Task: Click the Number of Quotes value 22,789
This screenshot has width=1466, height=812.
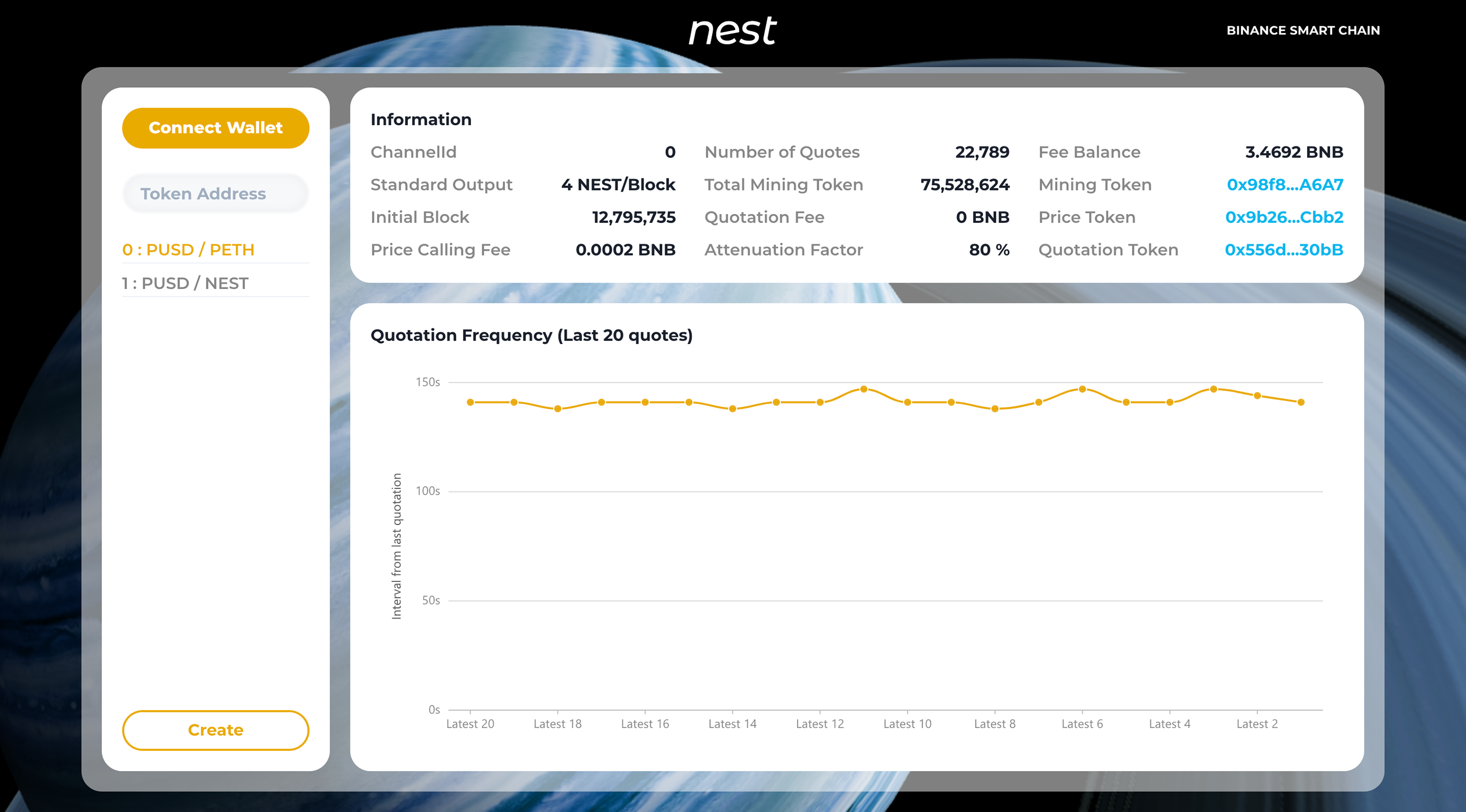Action: tap(982, 152)
